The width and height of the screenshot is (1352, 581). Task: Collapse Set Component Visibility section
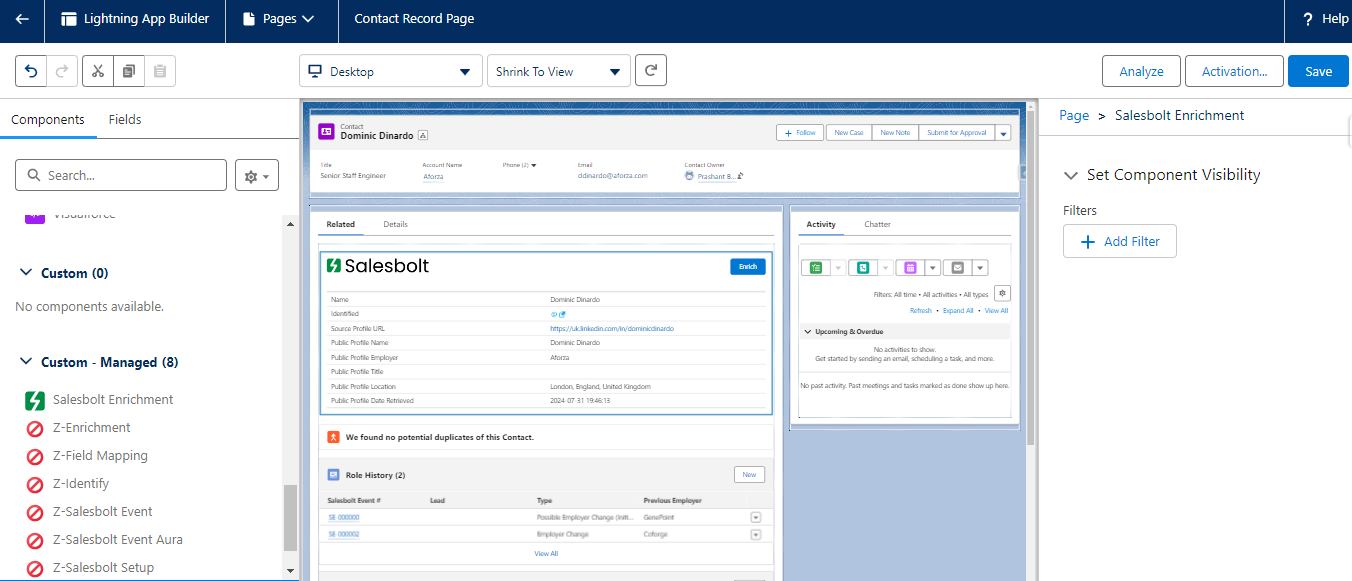pos(1072,175)
